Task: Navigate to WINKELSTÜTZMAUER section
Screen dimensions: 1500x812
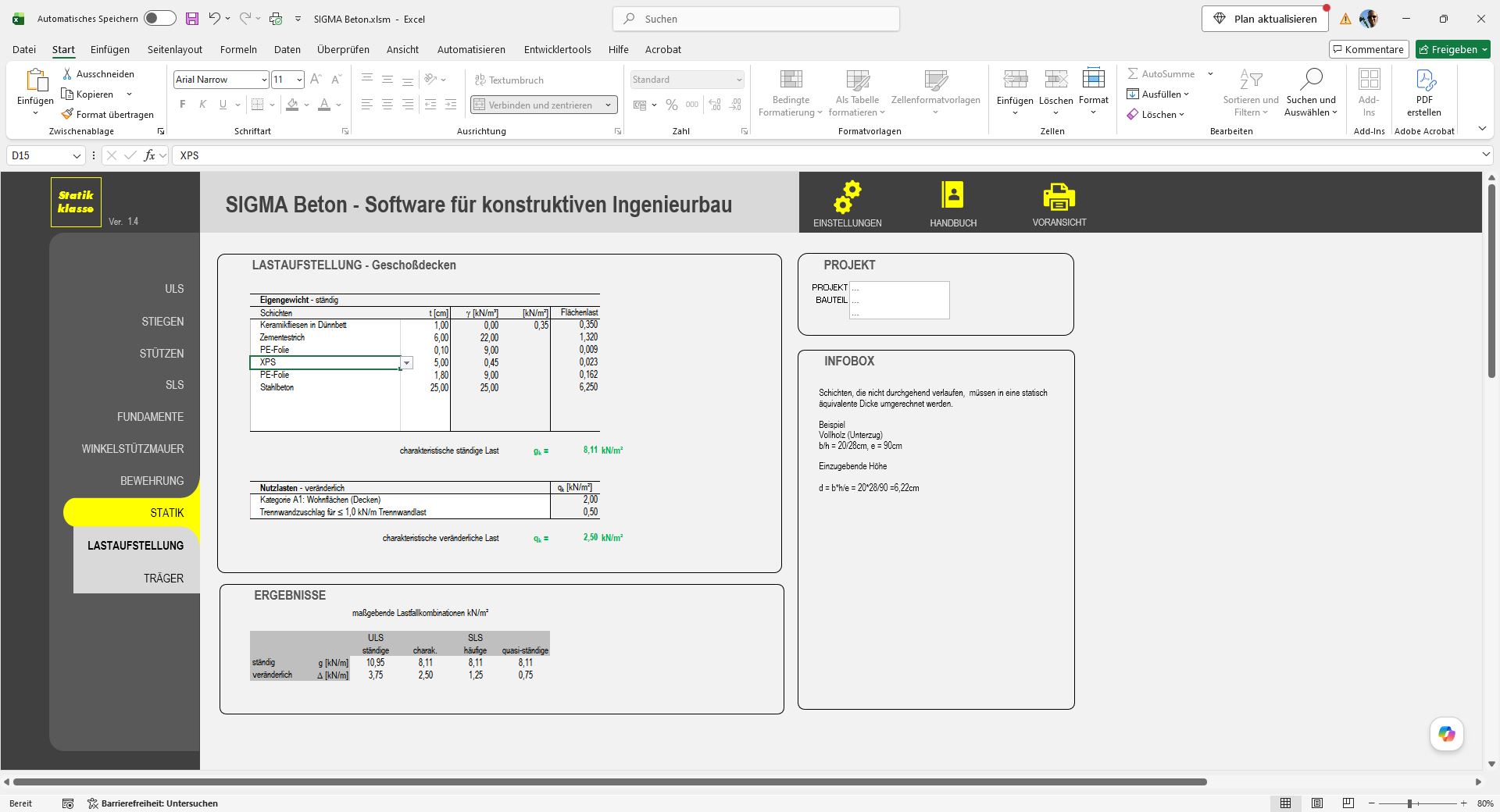Action: click(133, 449)
